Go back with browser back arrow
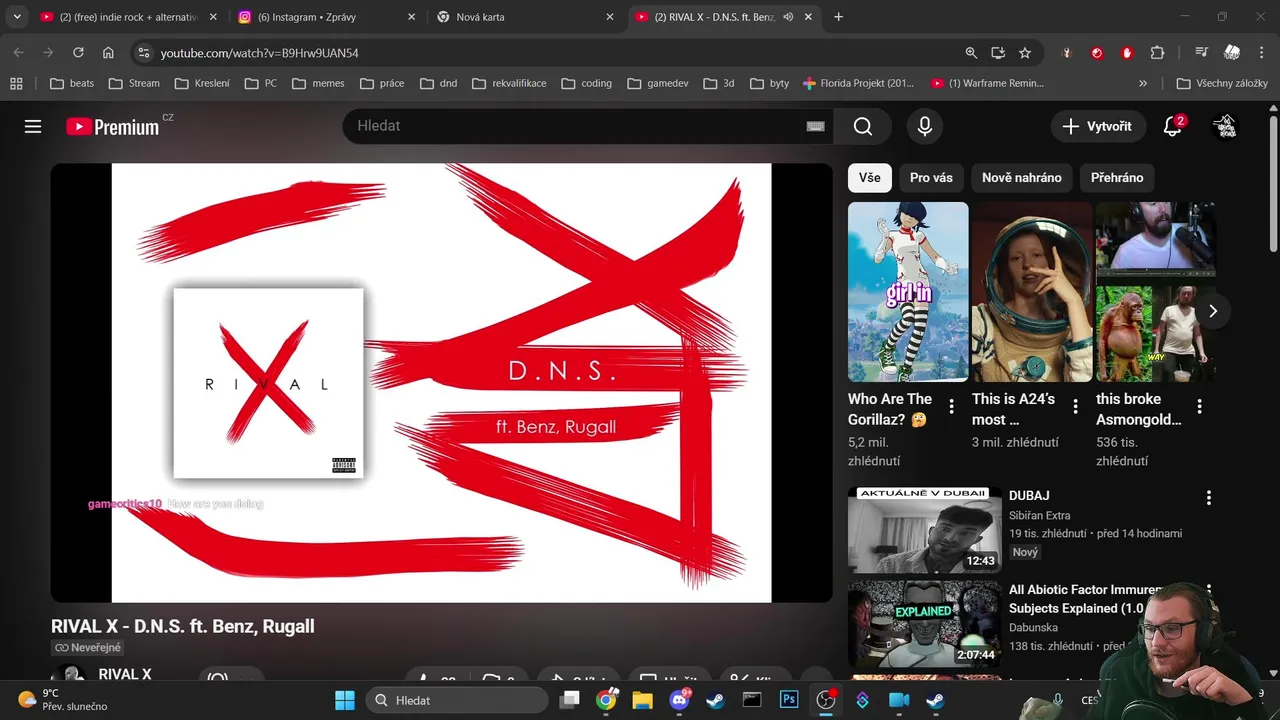Screen dimensions: 1280x720 18,53
